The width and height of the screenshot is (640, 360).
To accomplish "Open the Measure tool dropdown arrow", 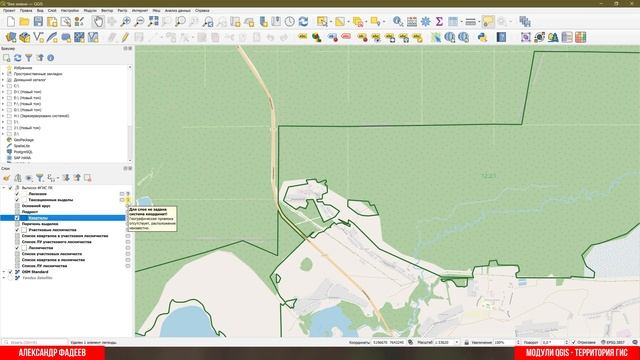I will pos(479,22).
